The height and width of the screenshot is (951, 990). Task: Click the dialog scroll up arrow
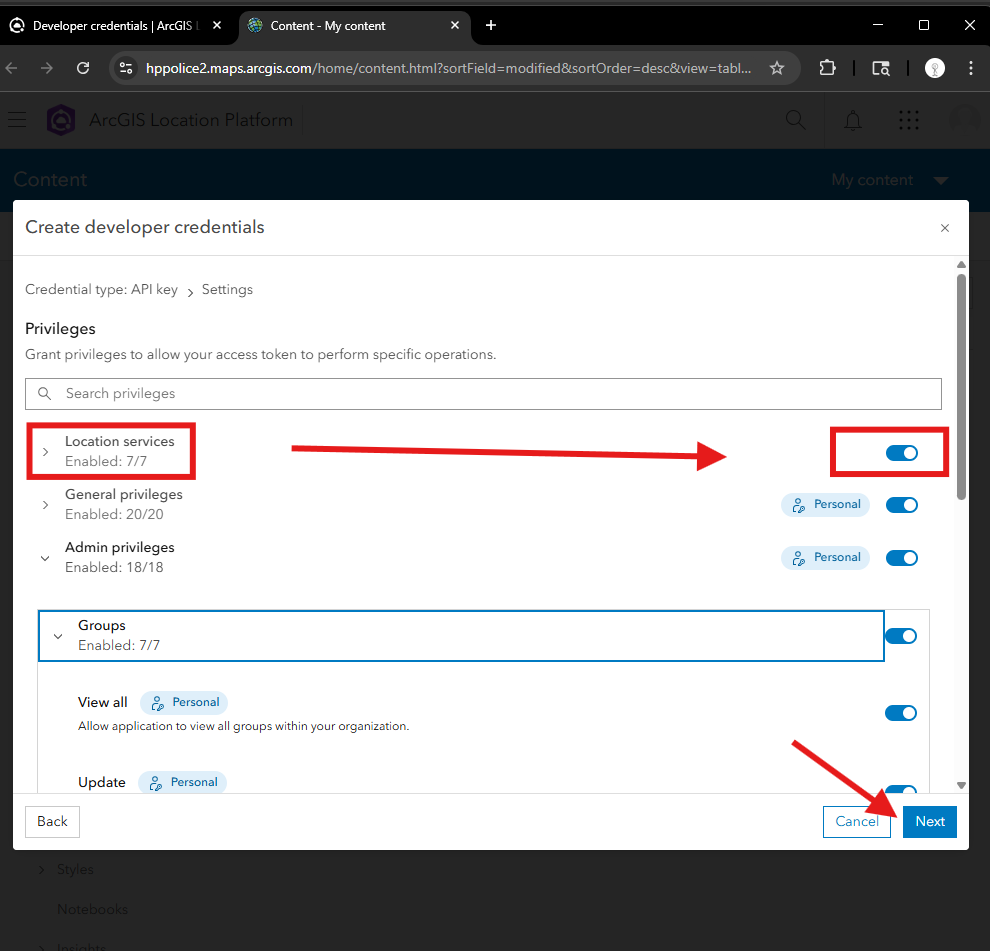(961, 265)
